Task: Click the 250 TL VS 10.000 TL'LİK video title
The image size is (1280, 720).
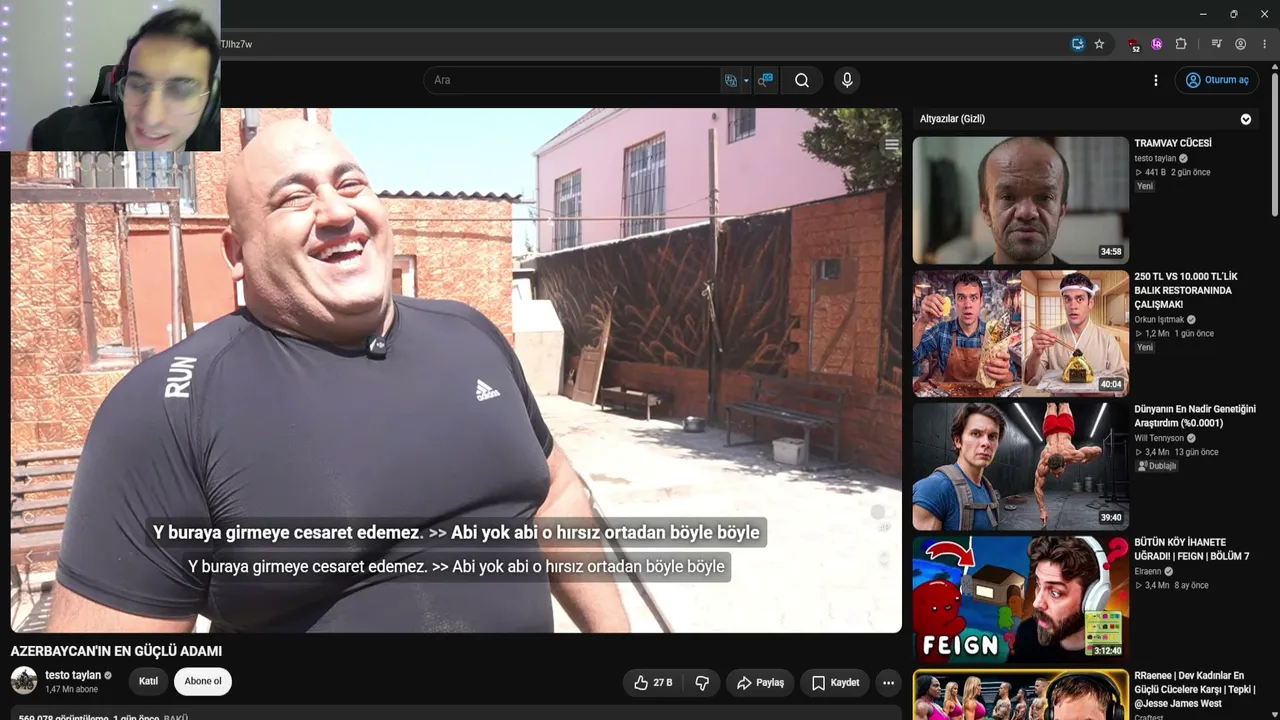Action: [x=1186, y=290]
